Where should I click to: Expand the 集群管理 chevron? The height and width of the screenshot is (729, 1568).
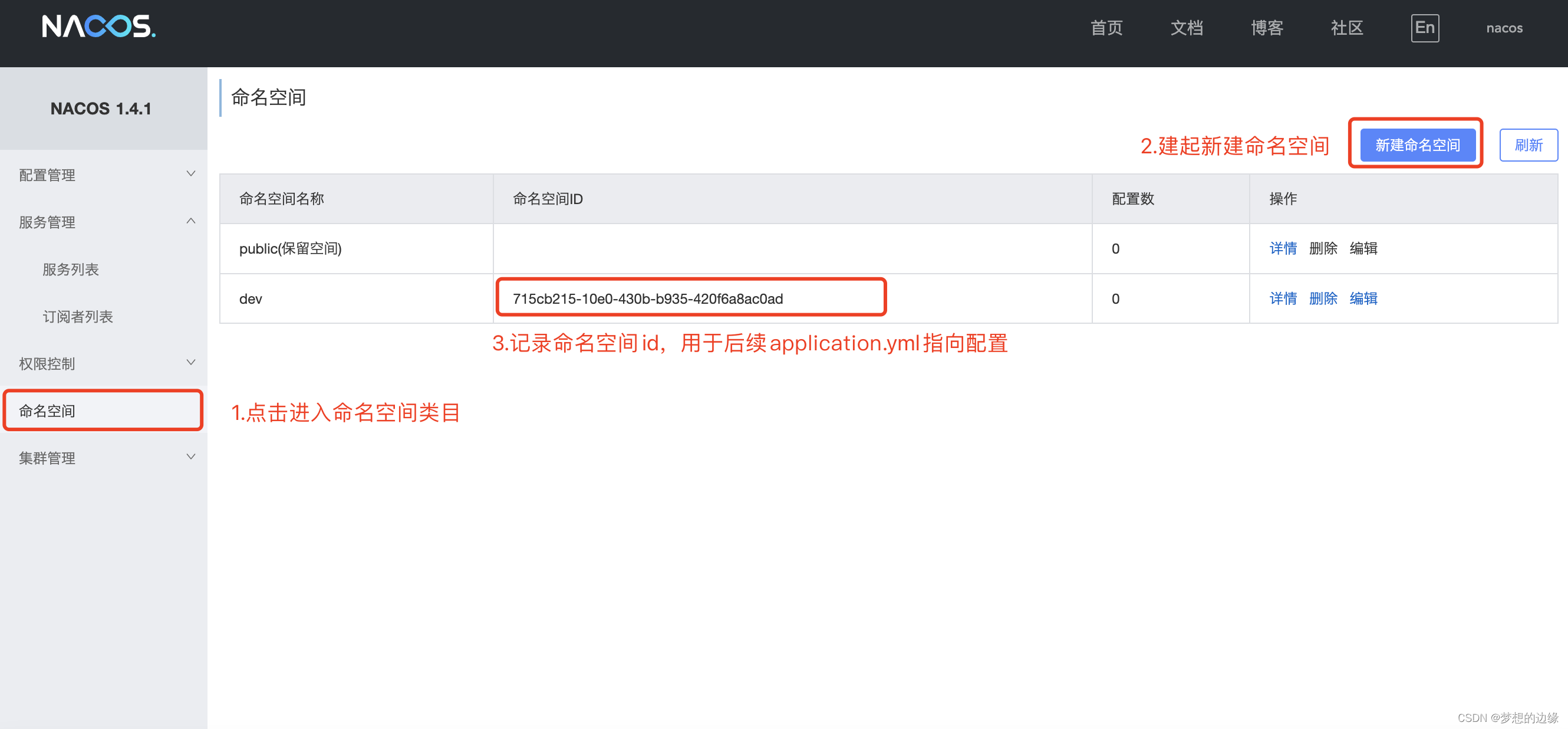pyautogui.click(x=190, y=457)
